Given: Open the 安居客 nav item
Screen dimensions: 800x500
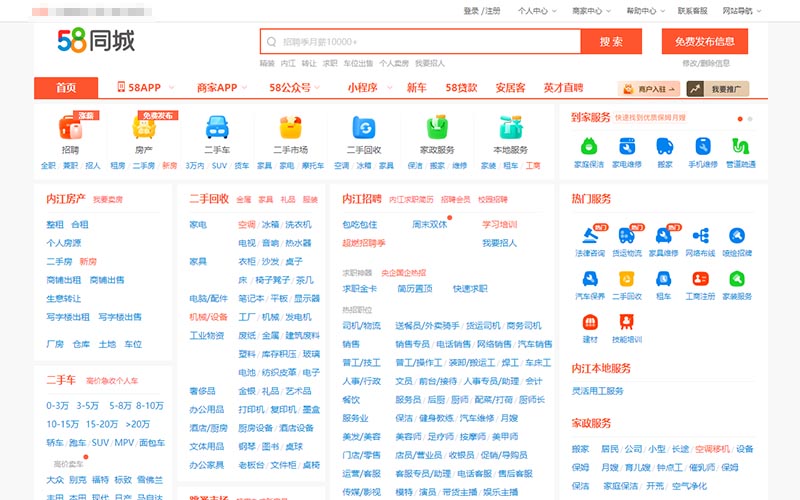Looking at the screenshot, I should (x=510, y=88).
